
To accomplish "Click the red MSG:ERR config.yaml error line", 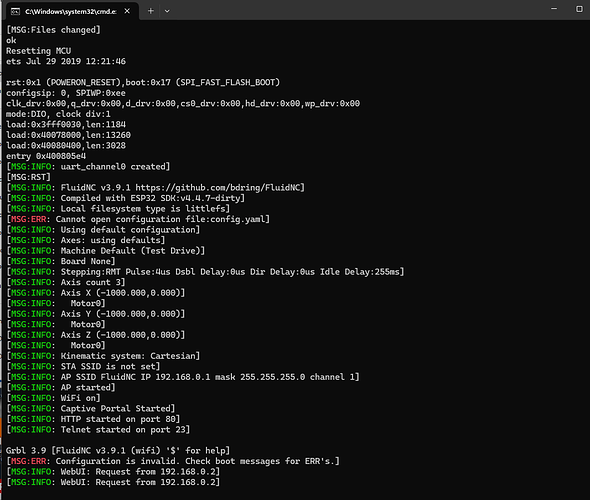I will (138, 219).
